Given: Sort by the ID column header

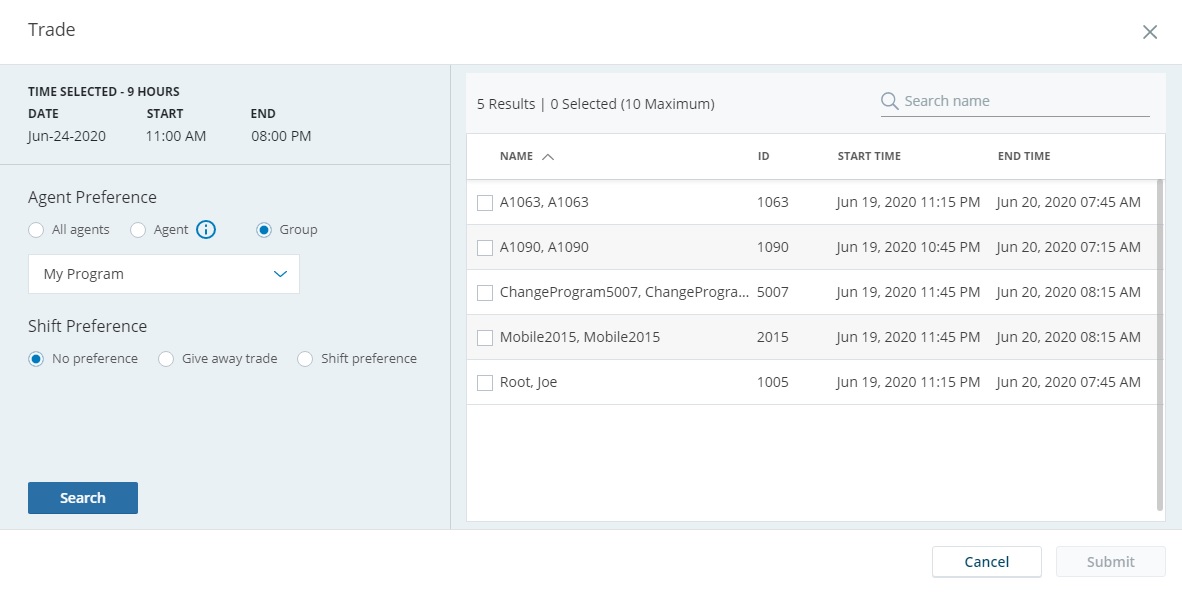Looking at the screenshot, I should (x=763, y=157).
